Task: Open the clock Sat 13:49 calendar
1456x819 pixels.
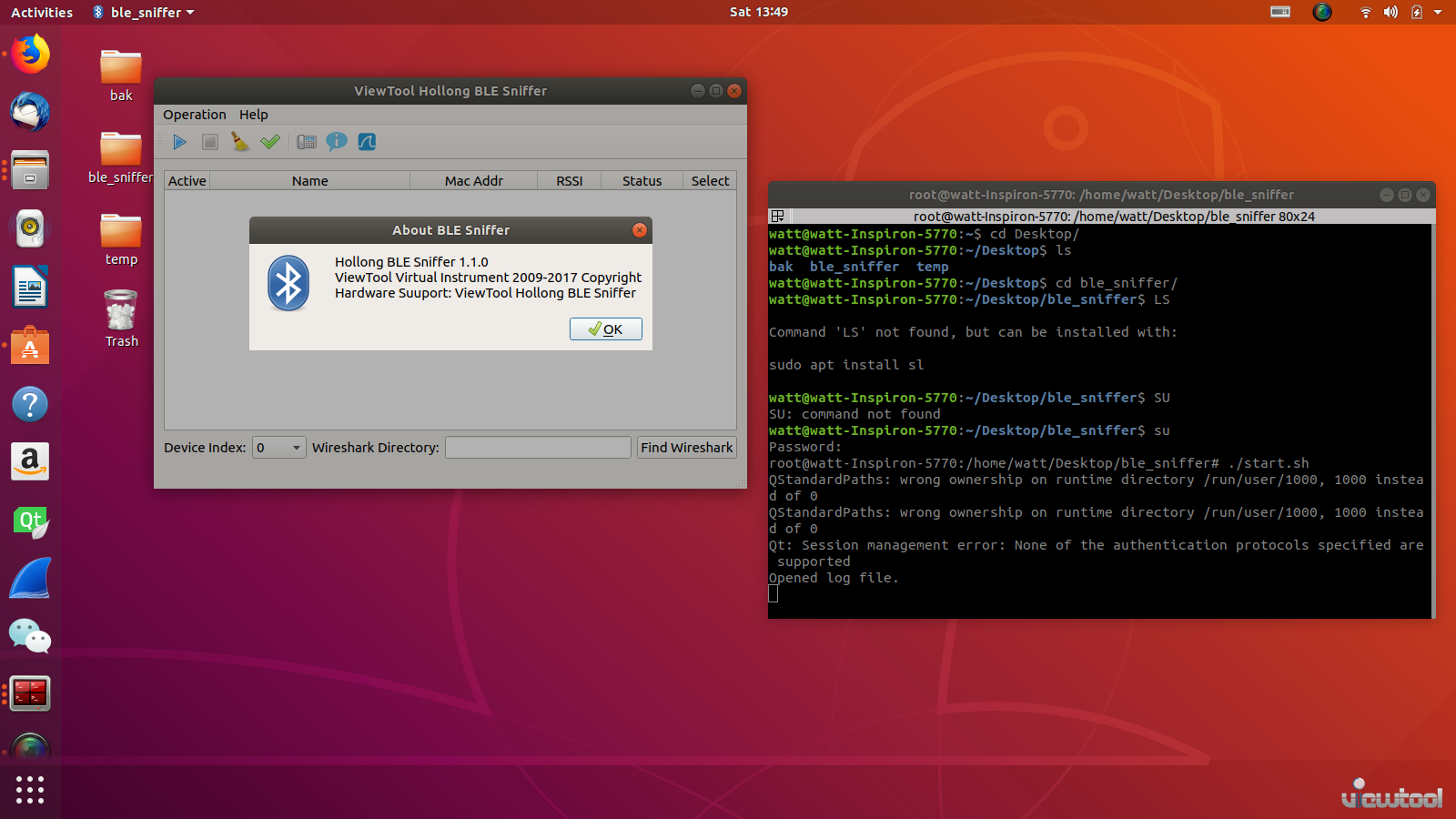Action: [759, 12]
